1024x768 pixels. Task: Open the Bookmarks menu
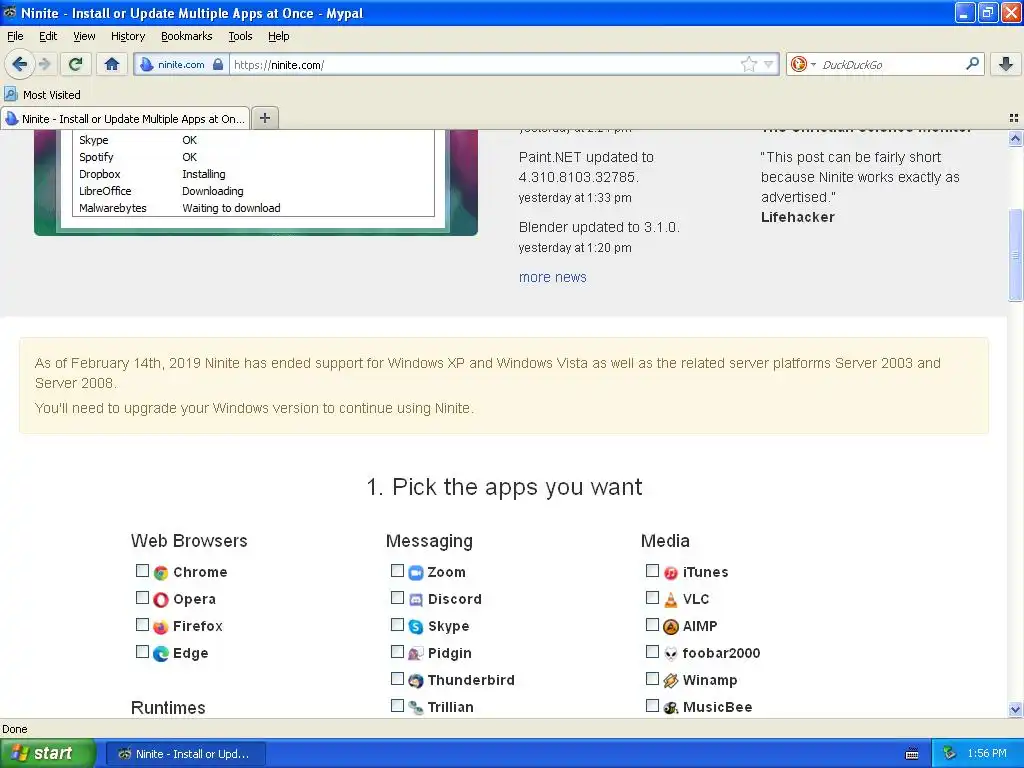pyautogui.click(x=186, y=36)
